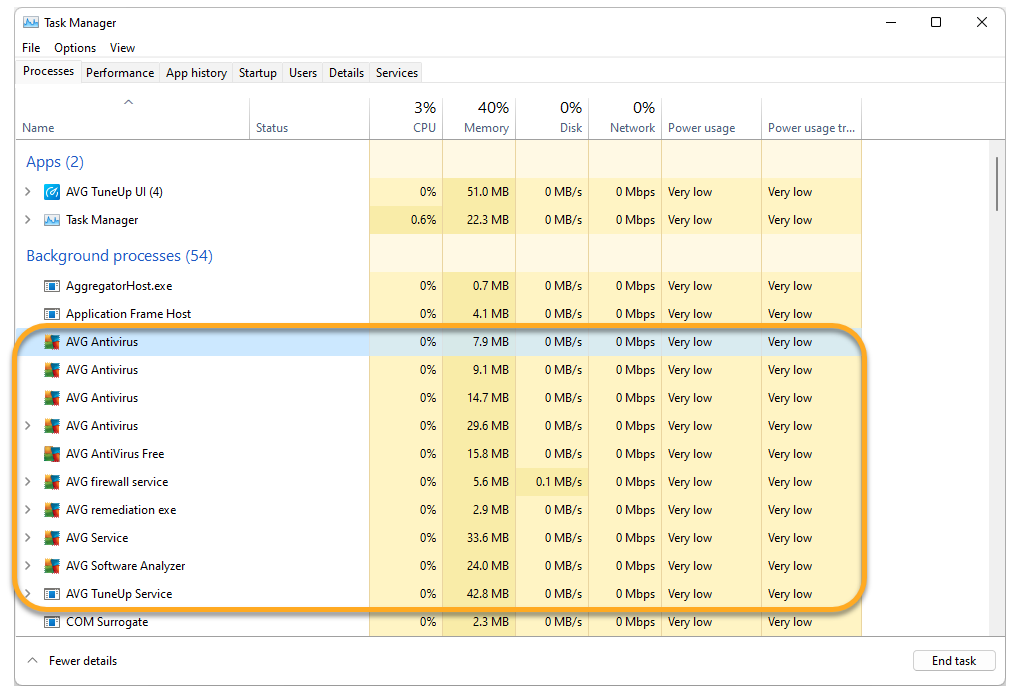Expand the AVG TuneUp Service row
The image size is (1012, 692).
pyautogui.click(x=28, y=594)
